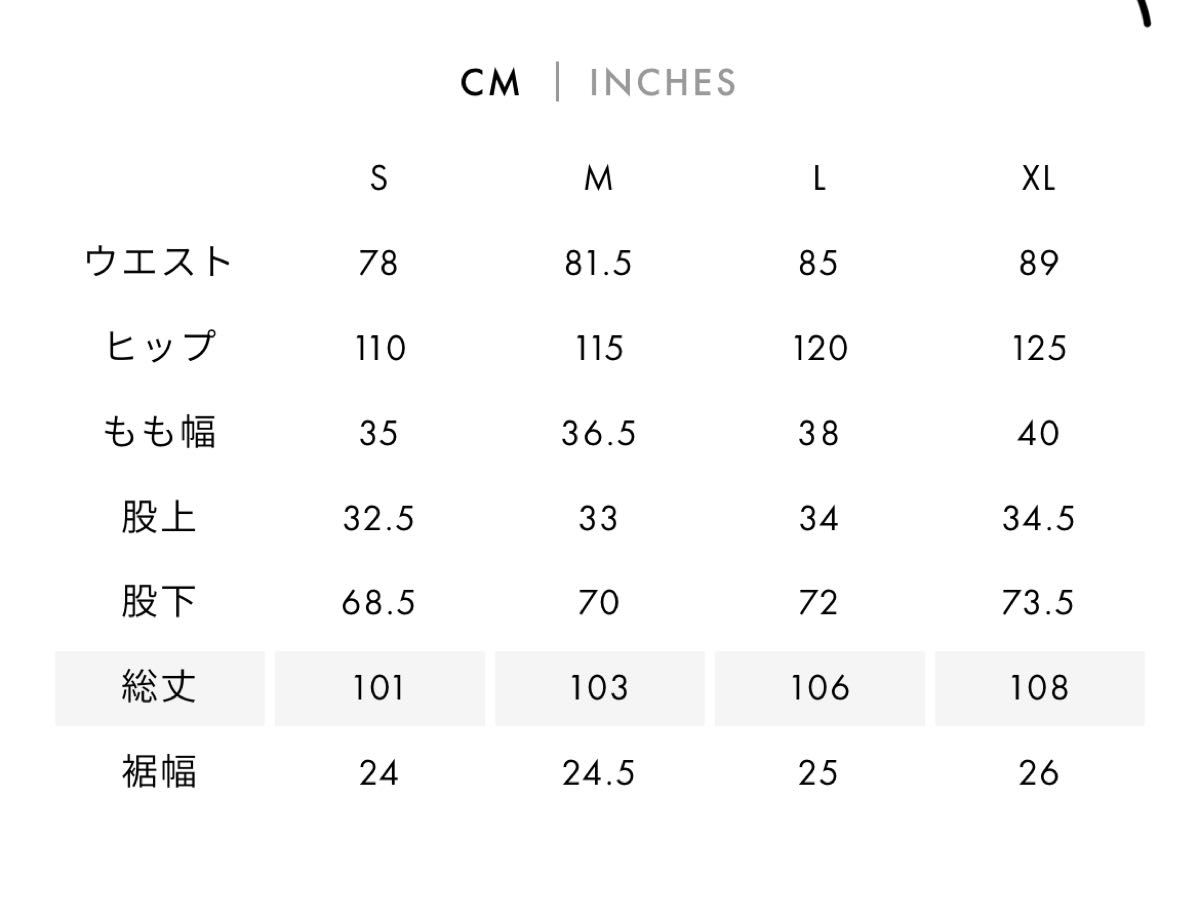Screen dimensions: 1200x913
Task: Click the 股下 row label
Action: [x=159, y=603]
